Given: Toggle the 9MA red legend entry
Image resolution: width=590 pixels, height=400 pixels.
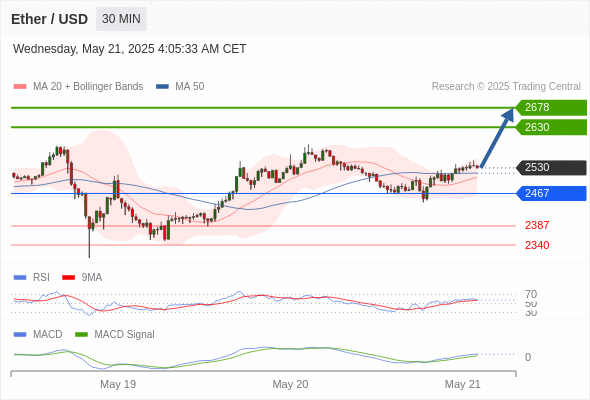Looking at the screenshot, I should 82,278.
